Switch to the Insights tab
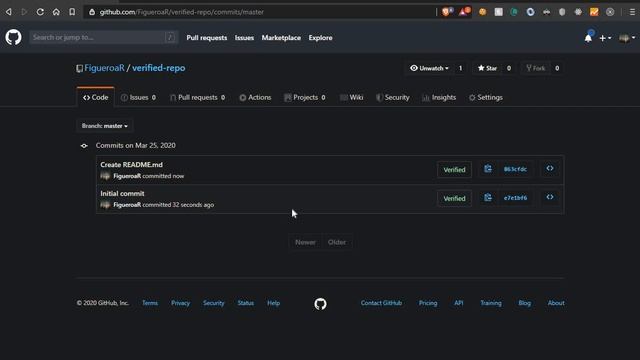Screen dimensions: 640x360 coord(439,97)
